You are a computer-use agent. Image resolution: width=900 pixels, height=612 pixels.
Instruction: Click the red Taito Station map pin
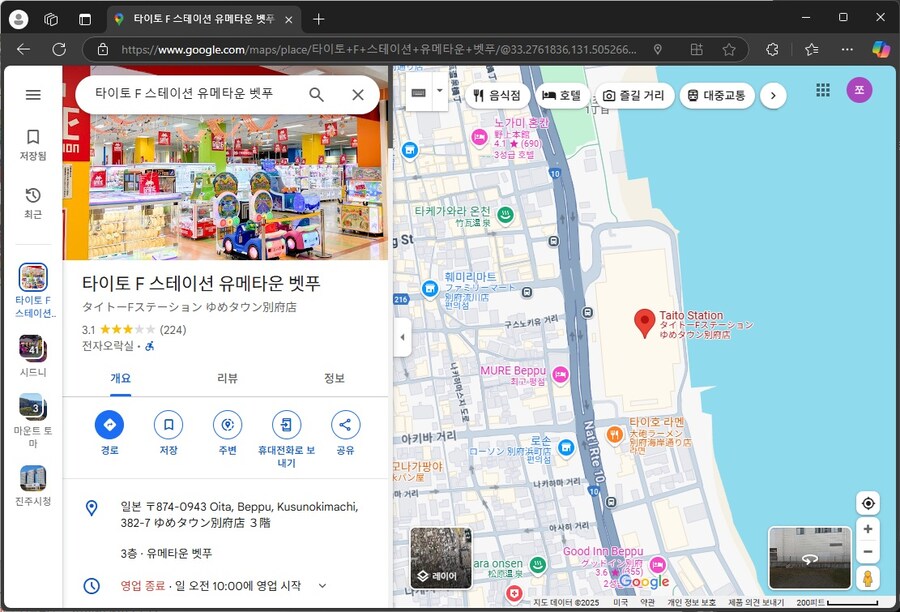(645, 323)
